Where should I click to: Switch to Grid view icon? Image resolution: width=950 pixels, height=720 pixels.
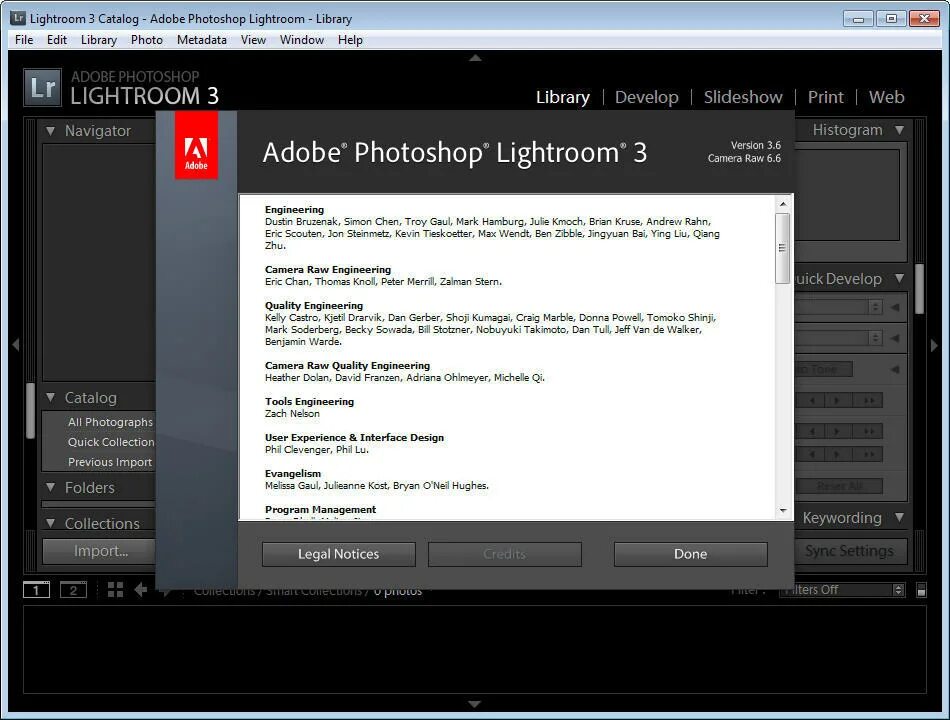115,589
